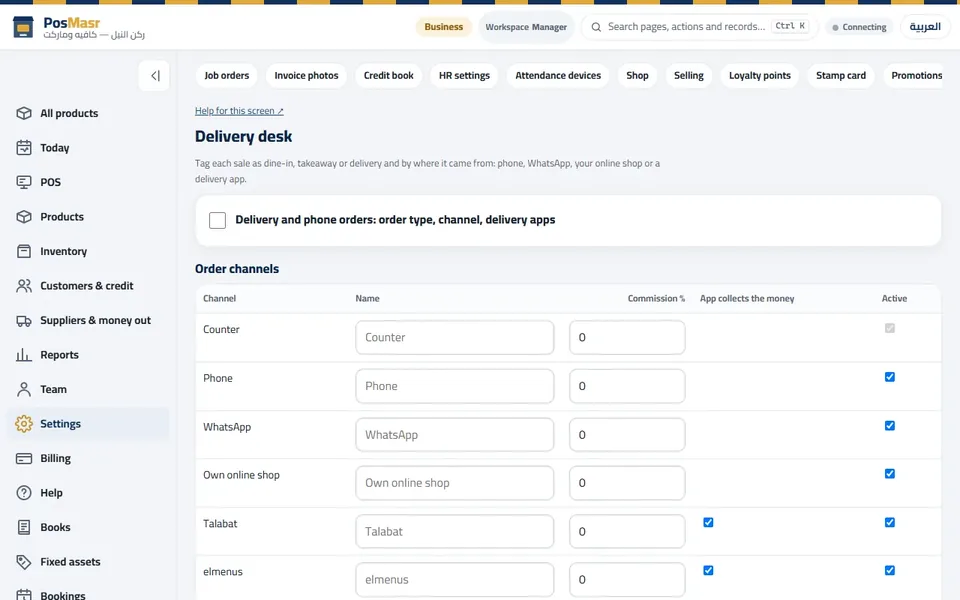Collapse the sidebar with the arrow icon
This screenshot has height=600, width=960.
click(x=154, y=76)
